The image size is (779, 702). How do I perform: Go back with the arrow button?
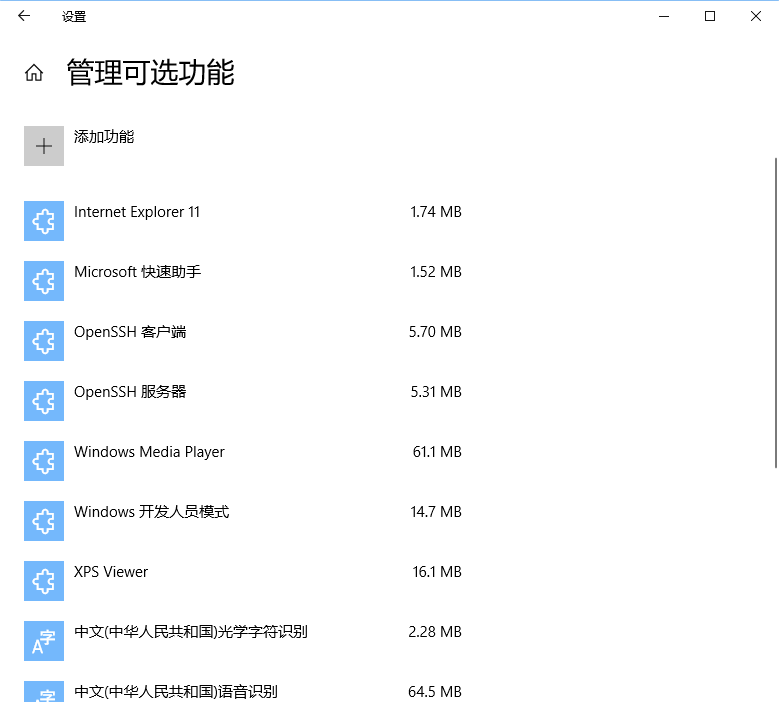24,16
